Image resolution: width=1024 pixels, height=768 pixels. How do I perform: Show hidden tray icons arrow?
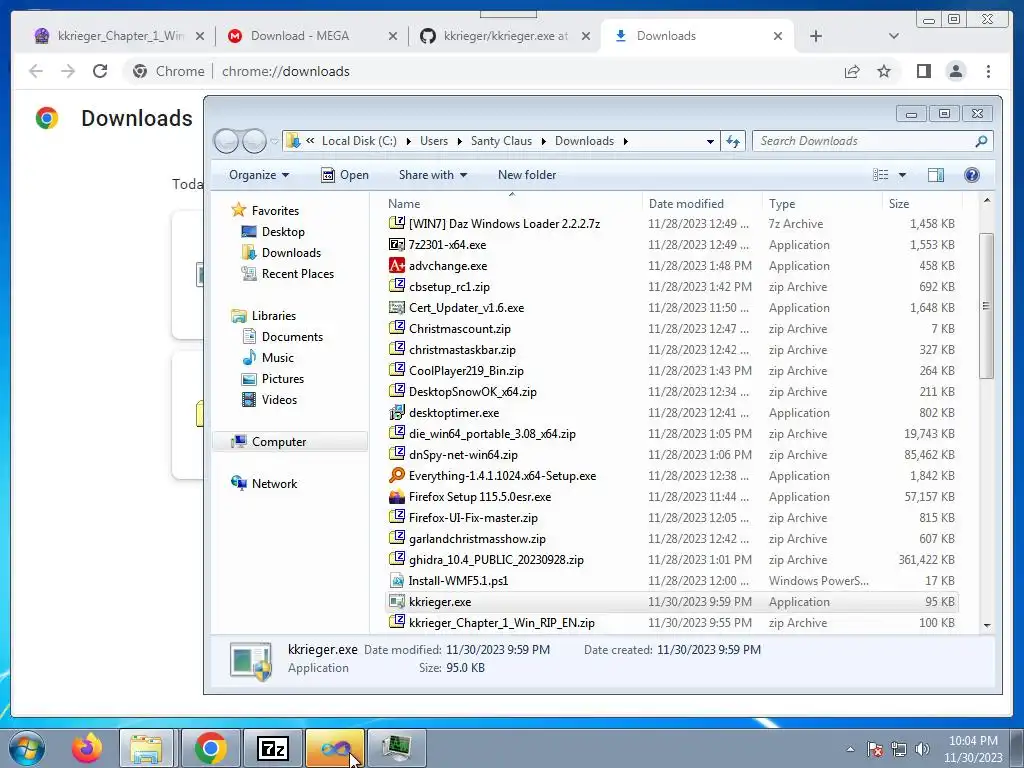coord(850,749)
